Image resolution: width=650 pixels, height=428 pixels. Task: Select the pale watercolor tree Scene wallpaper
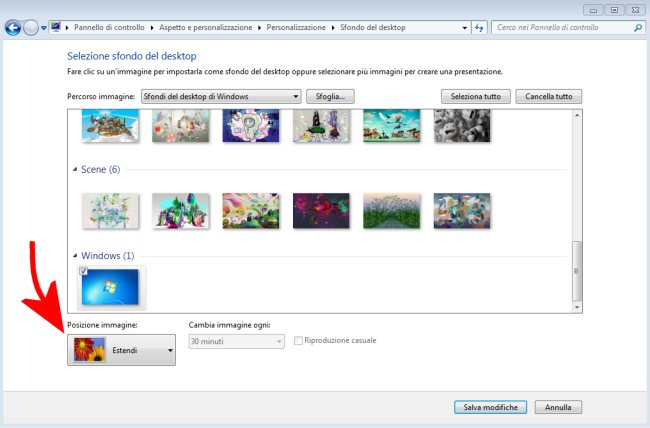coord(110,211)
